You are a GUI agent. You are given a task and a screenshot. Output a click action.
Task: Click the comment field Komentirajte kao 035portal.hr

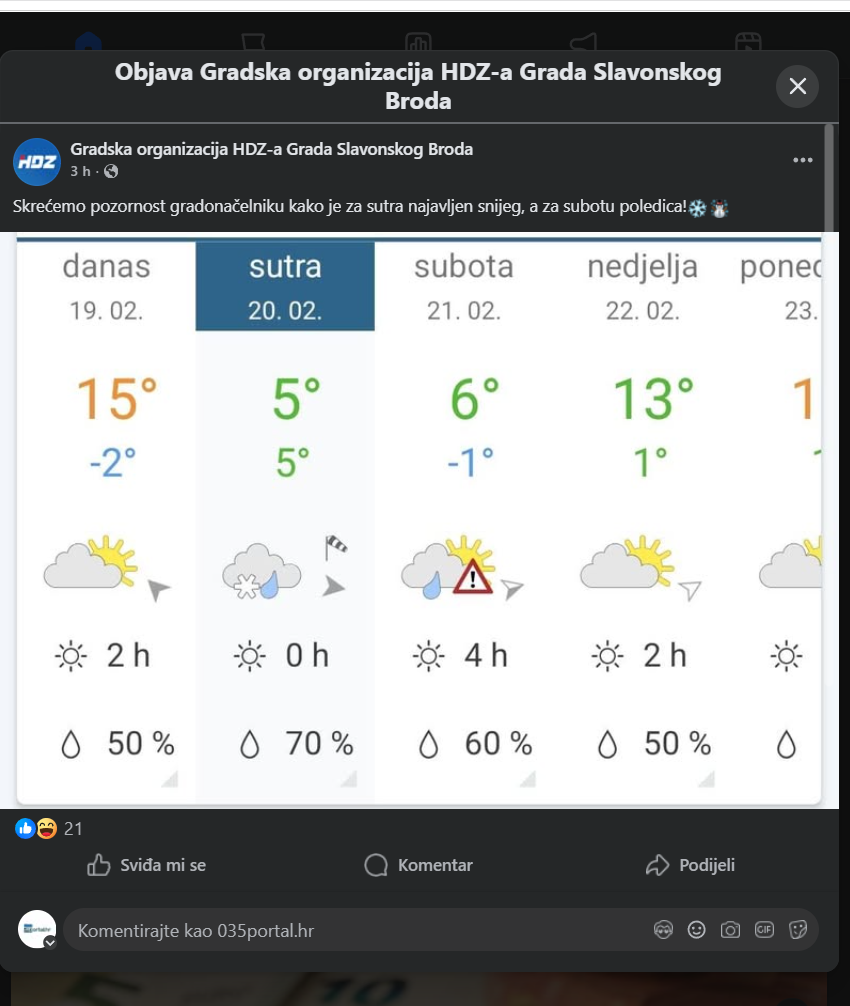click(350, 931)
